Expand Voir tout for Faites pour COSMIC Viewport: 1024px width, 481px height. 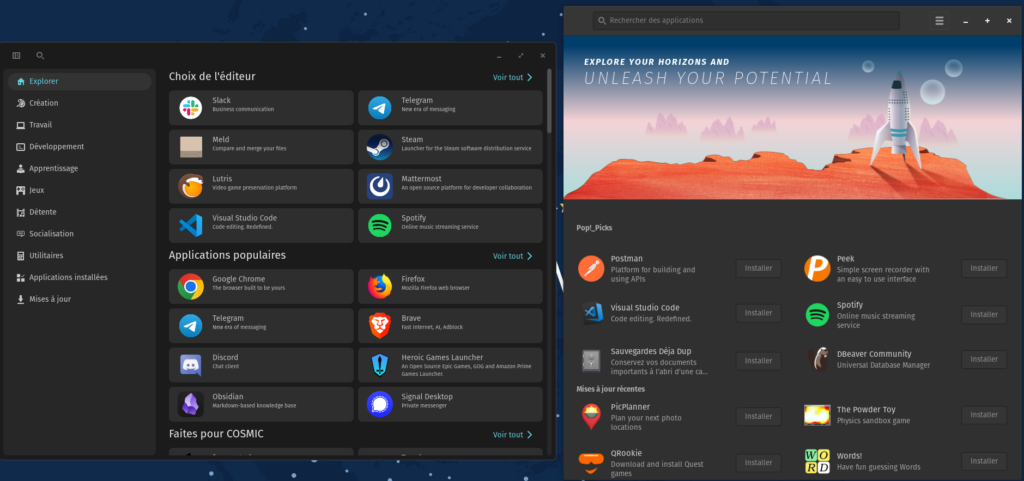click(513, 435)
